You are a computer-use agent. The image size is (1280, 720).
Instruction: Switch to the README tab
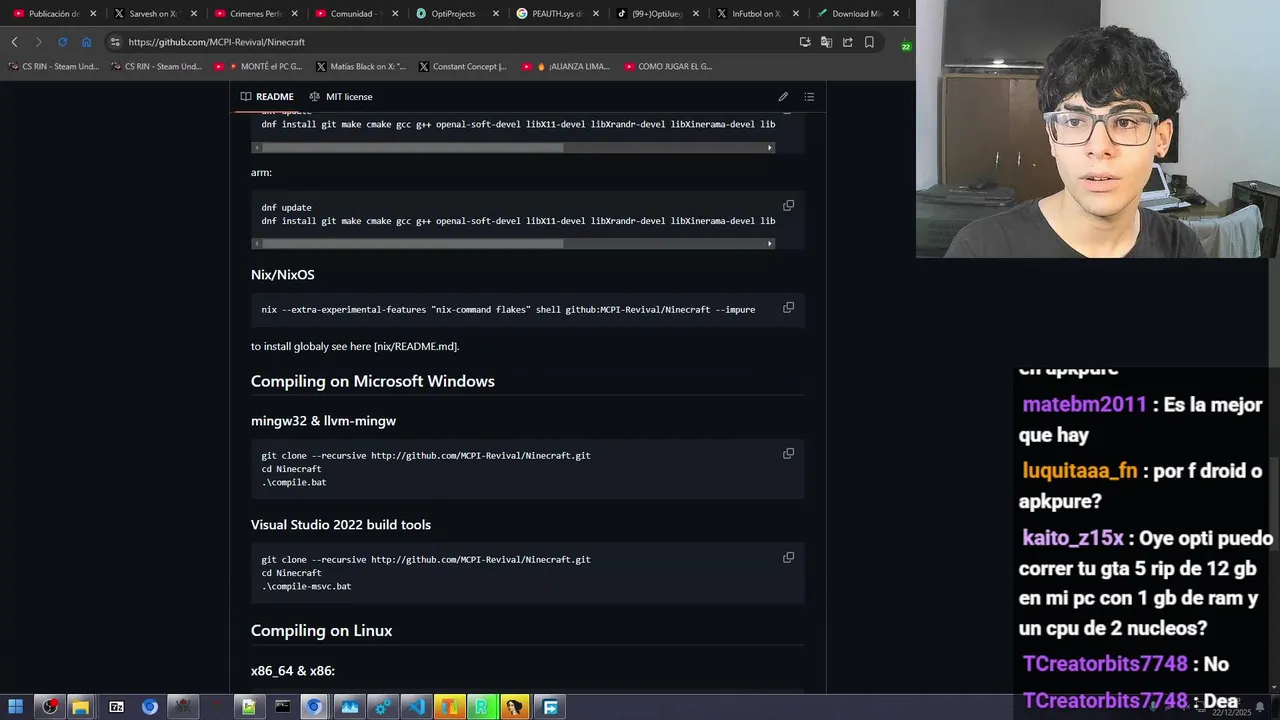[267, 97]
